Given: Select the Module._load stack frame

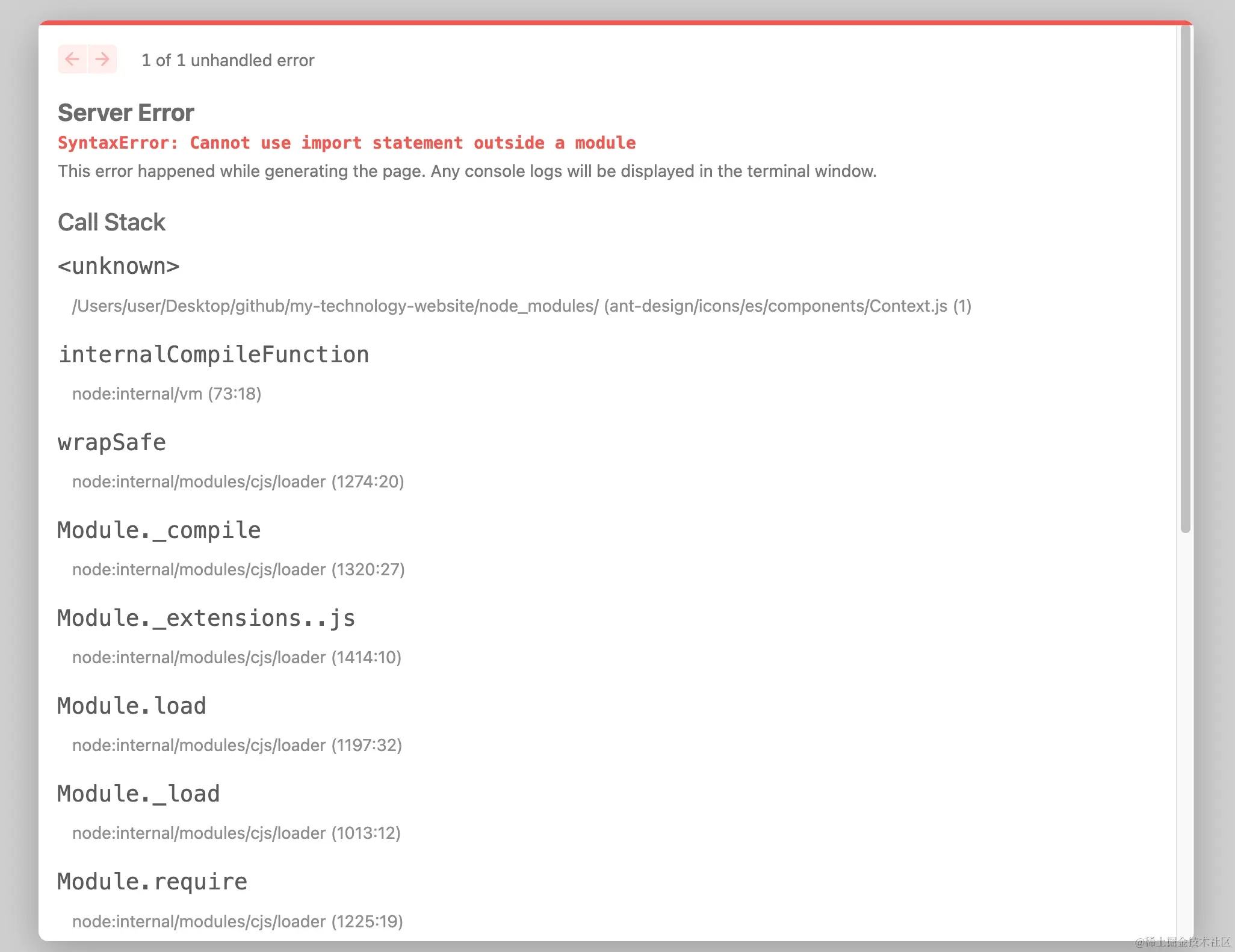Looking at the screenshot, I should click(138, 794).
